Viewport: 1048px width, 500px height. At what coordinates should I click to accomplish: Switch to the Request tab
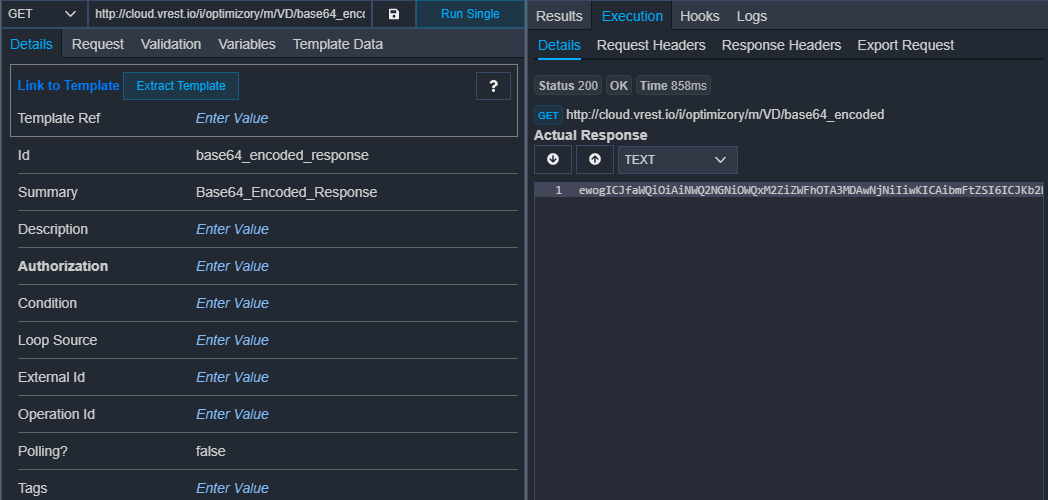coord(98,44)
